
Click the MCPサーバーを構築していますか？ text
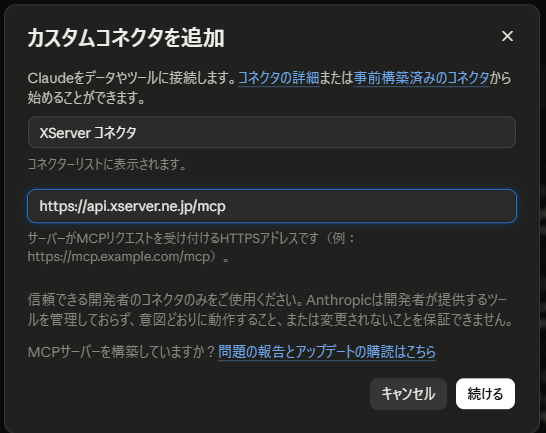pos(122,352)
